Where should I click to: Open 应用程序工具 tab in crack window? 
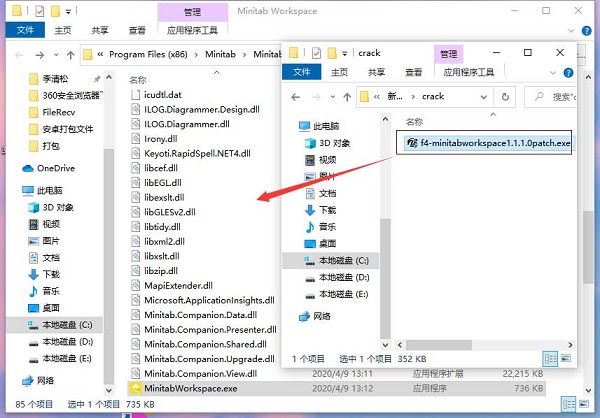click(469, 72)
